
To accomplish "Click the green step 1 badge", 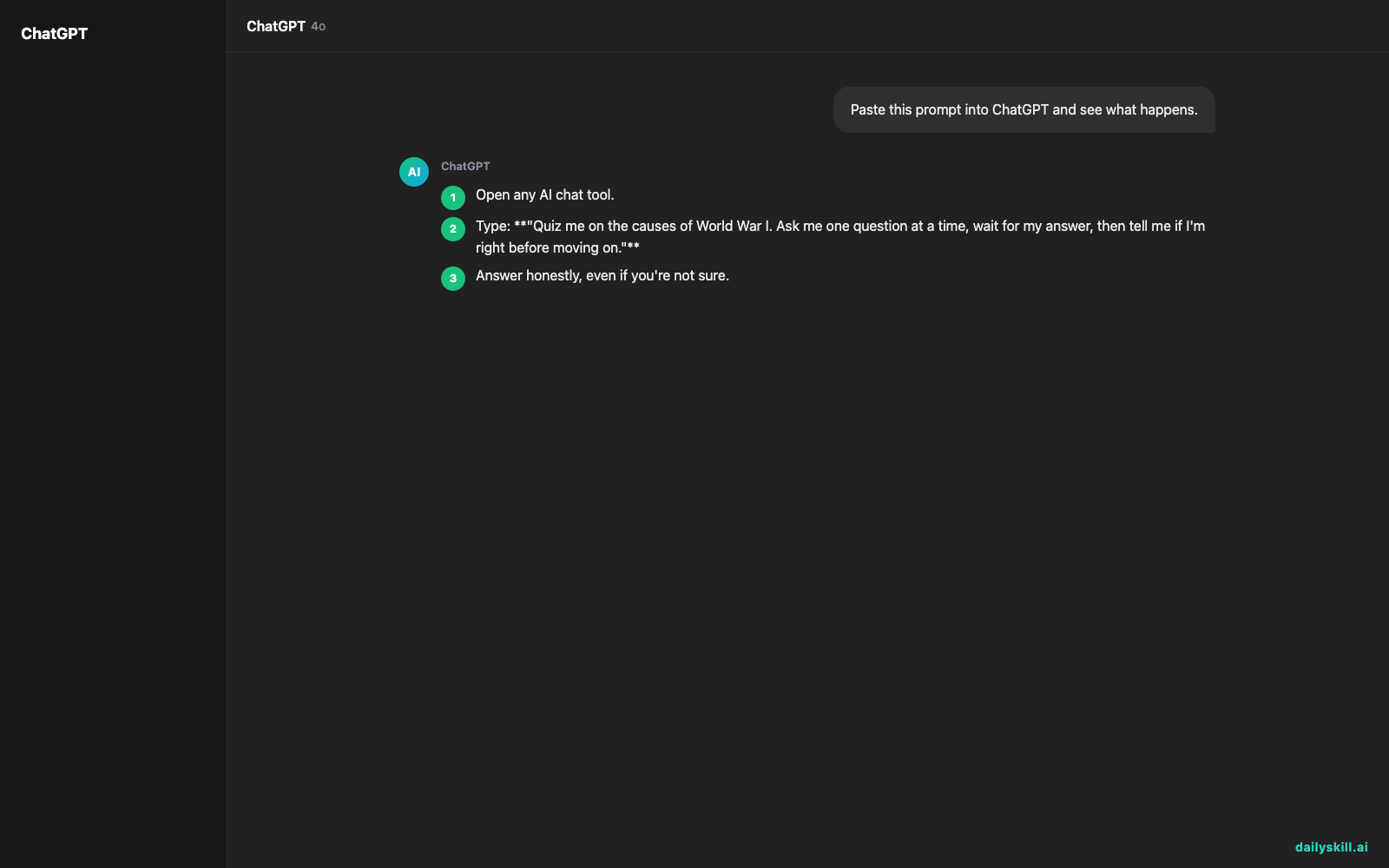I will point(453,198).
